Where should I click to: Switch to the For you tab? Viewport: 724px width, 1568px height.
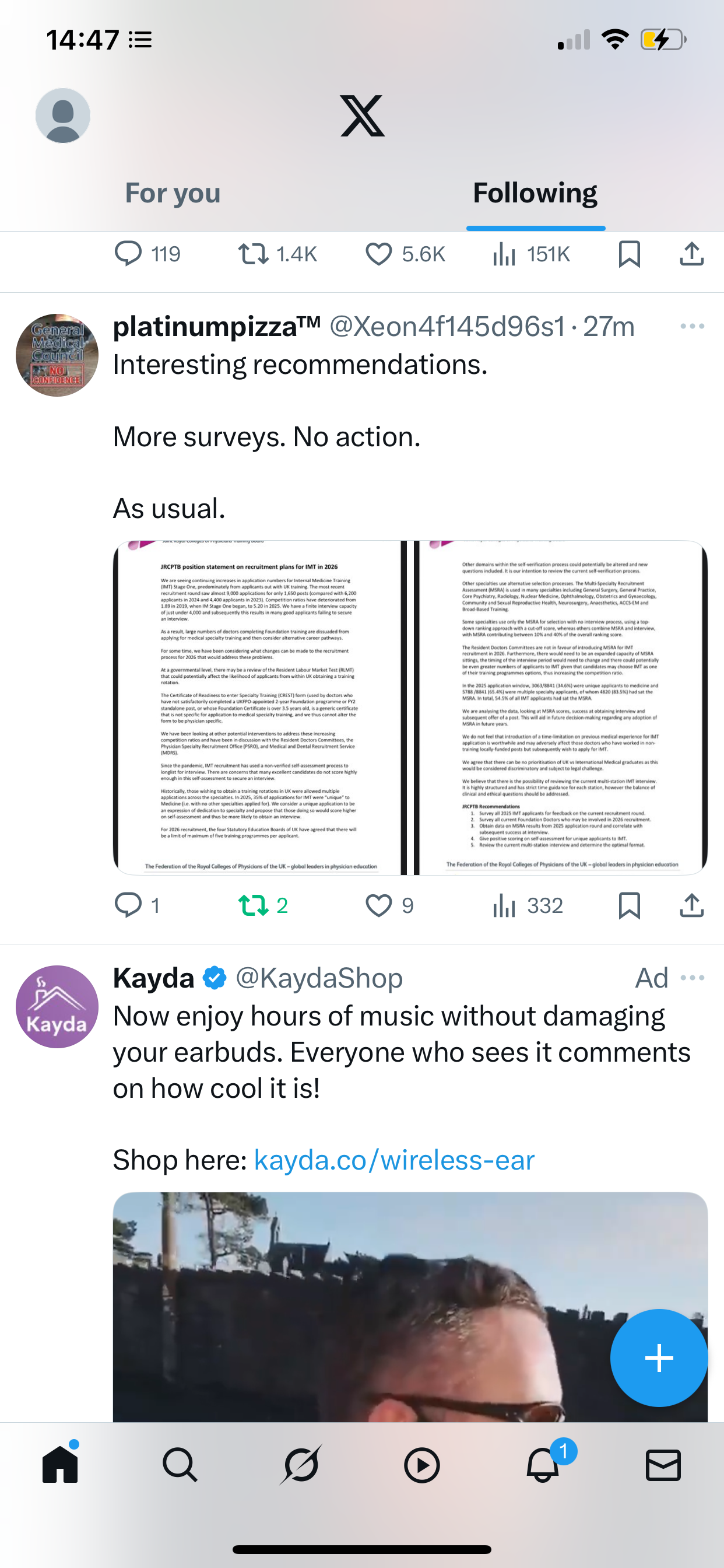click(x=173, y=194)
